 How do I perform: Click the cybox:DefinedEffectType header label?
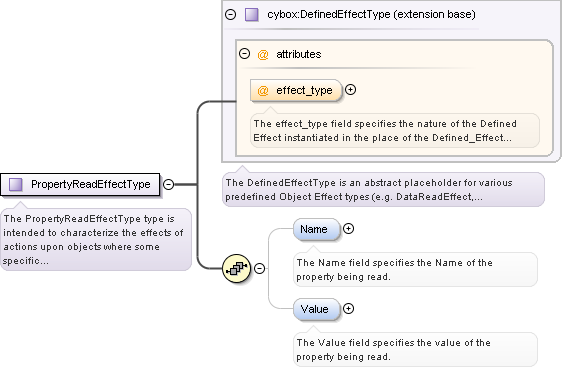(371, 14)
